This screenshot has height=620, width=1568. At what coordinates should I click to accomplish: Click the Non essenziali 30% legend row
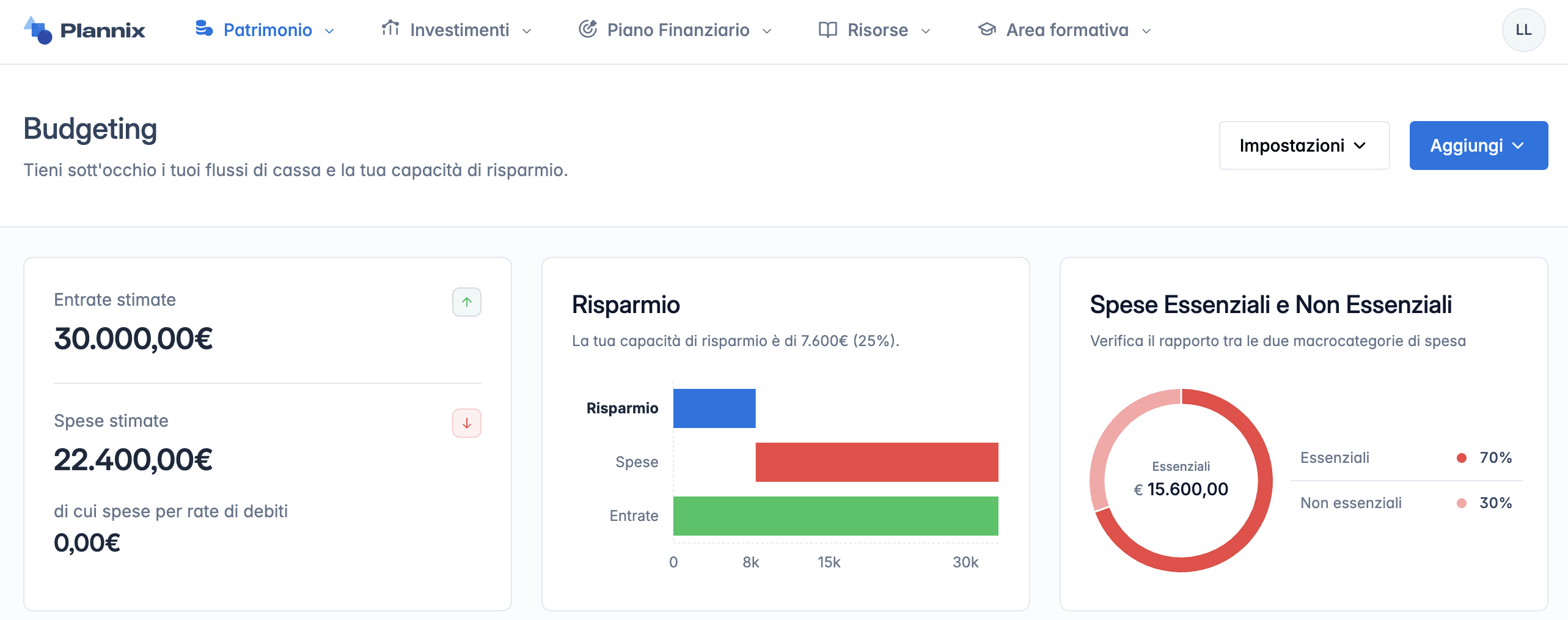pos(1406,503)
